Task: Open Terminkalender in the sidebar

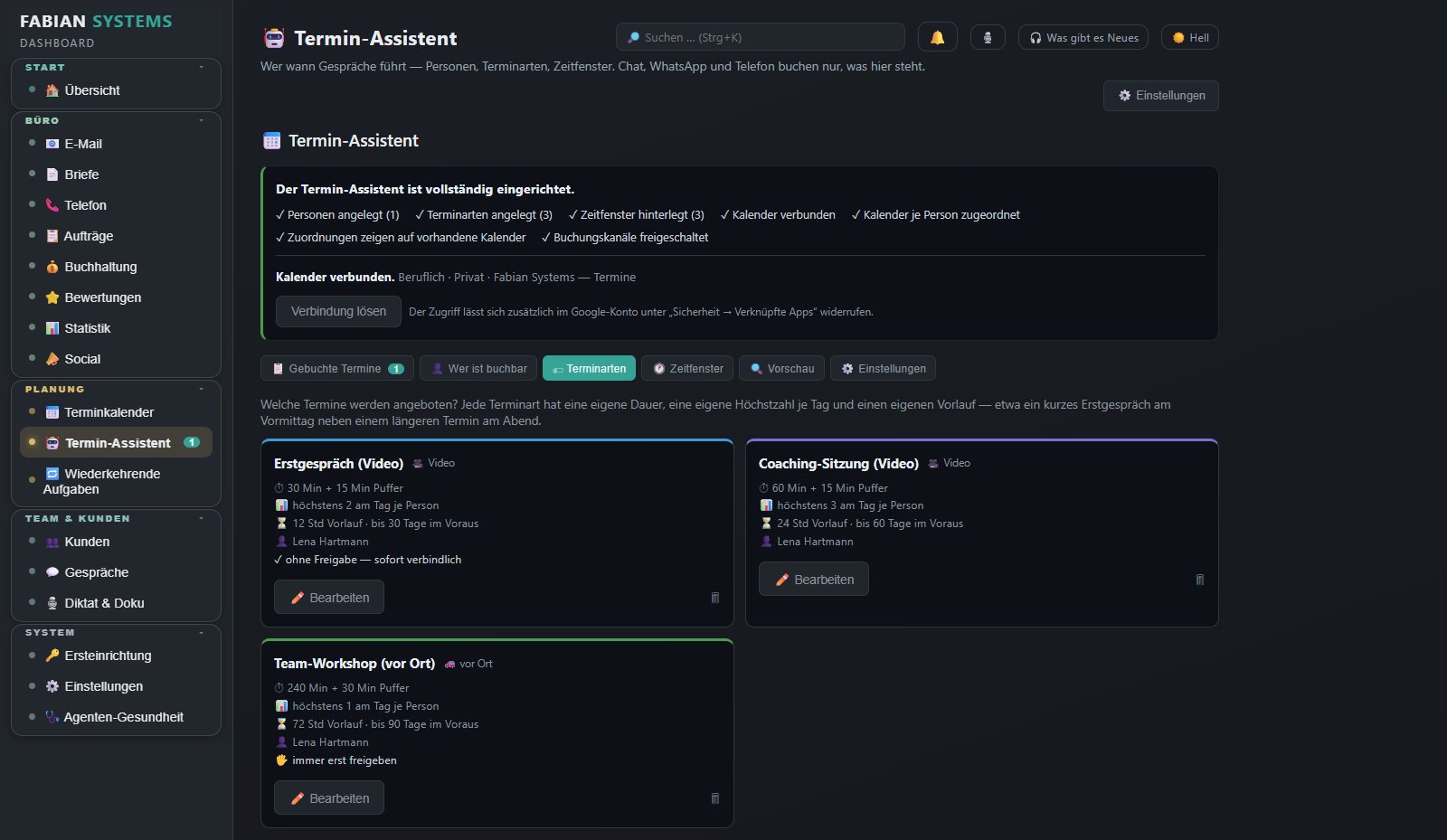Action: pos(116,412)
